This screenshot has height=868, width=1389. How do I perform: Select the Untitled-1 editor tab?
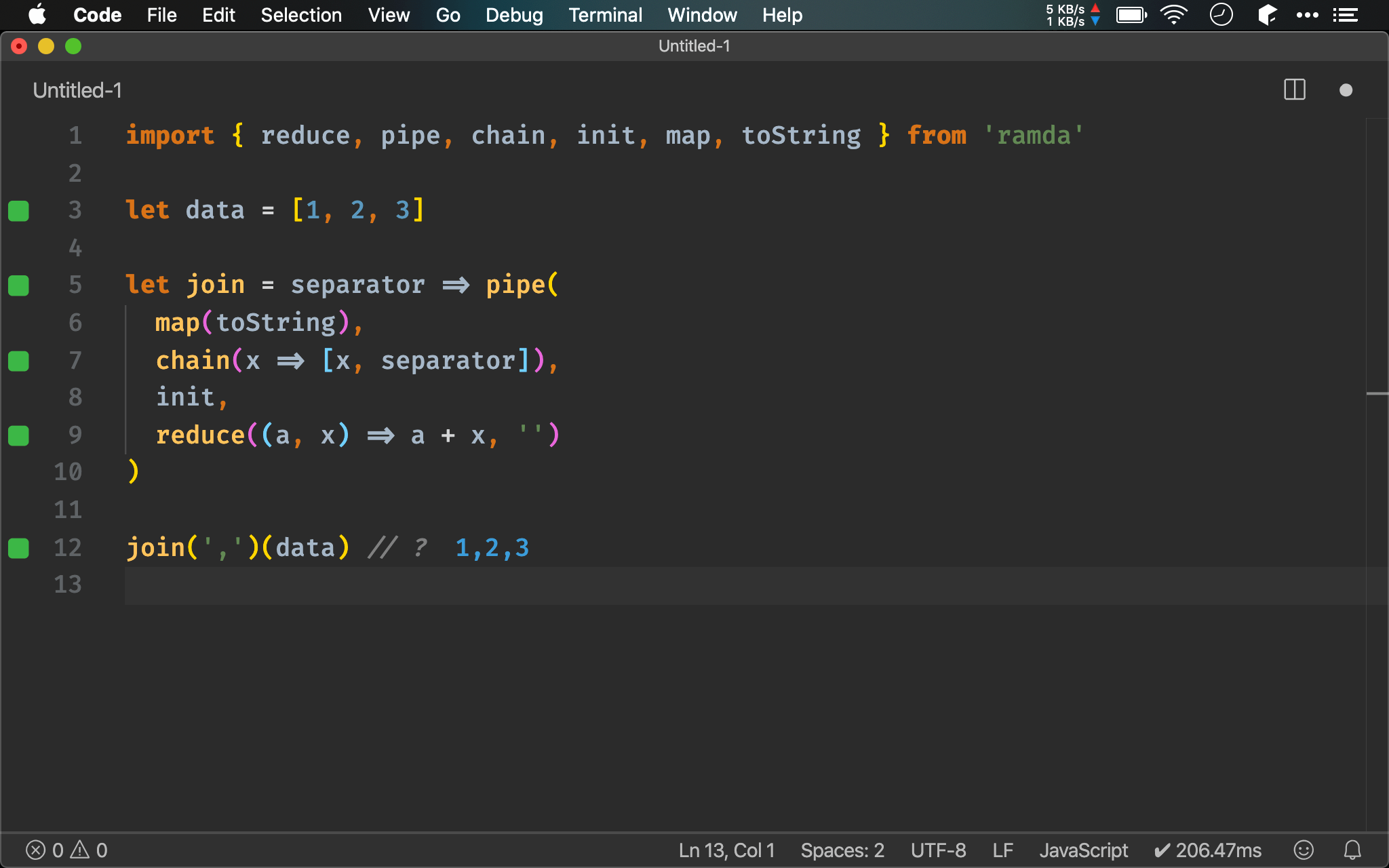click(77, 90)
